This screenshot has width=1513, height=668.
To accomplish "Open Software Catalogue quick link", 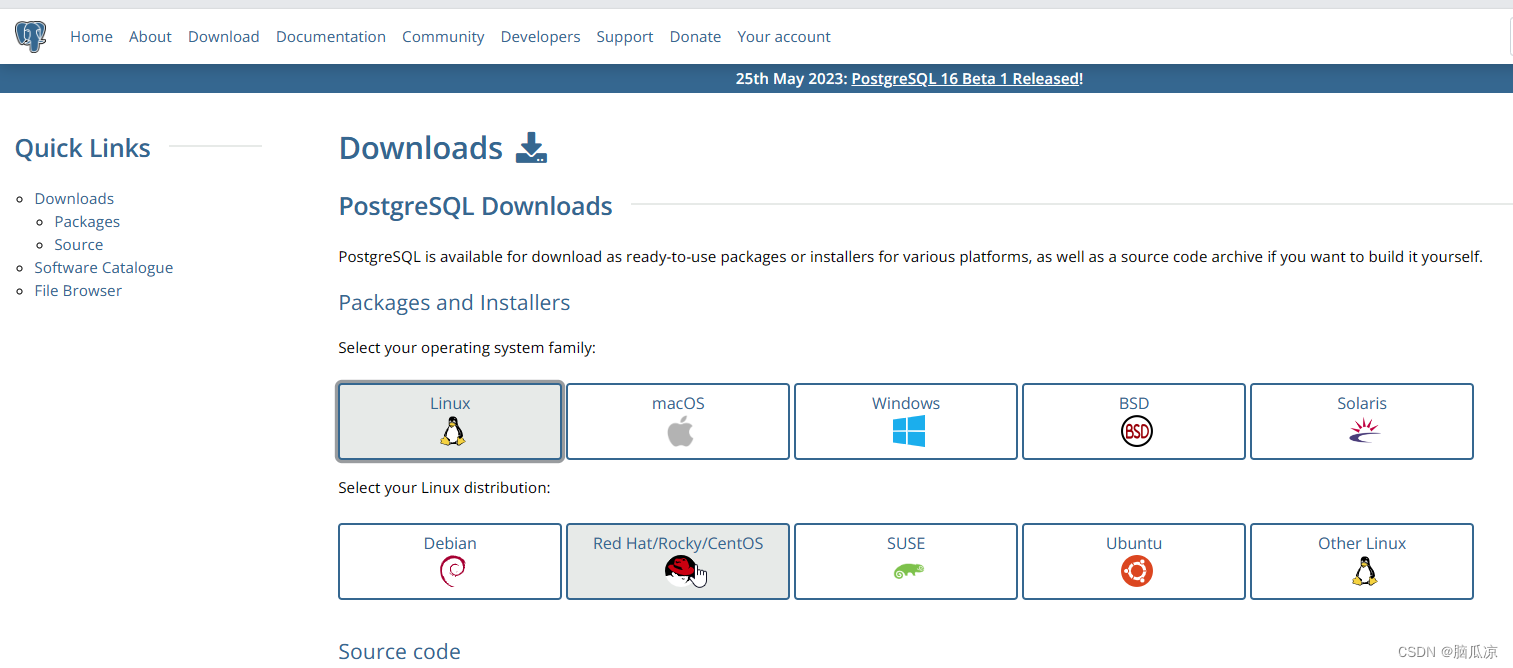I will pos(104,268).
